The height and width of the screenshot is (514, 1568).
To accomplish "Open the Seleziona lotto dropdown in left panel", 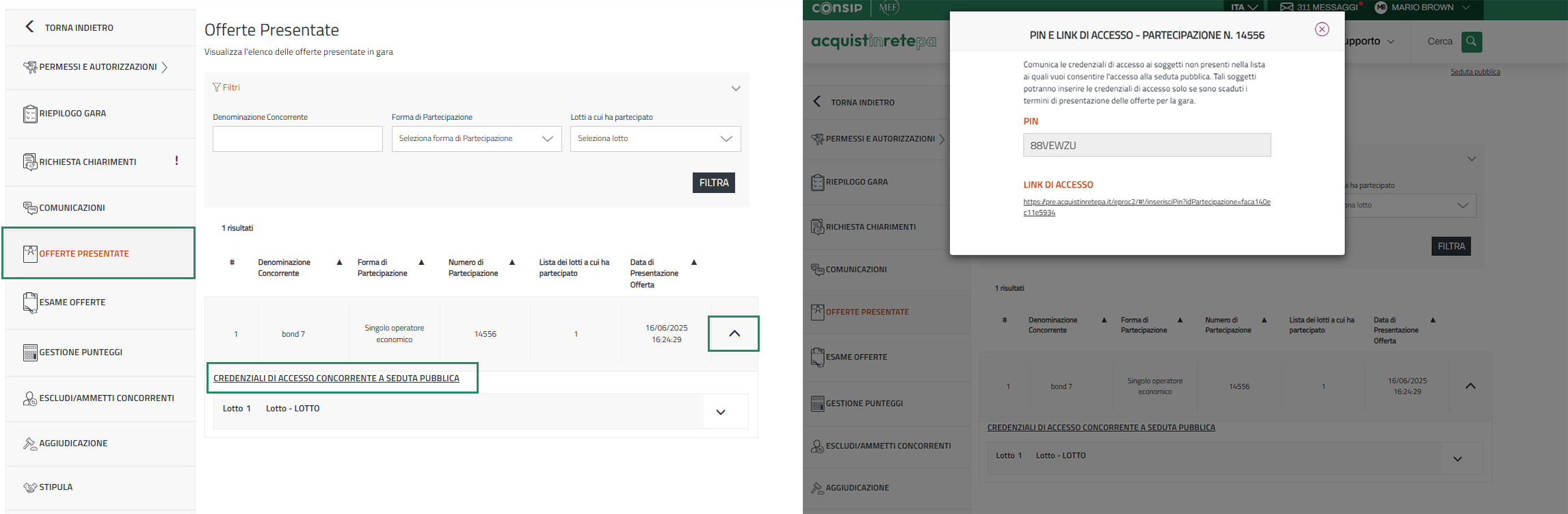I will [x=655, y=139].
